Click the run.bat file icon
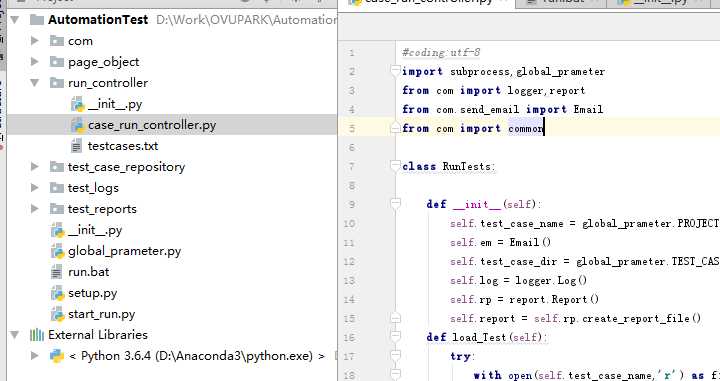Image resolution: width=720 pixels, height=381 pixels. pos(56,272)
